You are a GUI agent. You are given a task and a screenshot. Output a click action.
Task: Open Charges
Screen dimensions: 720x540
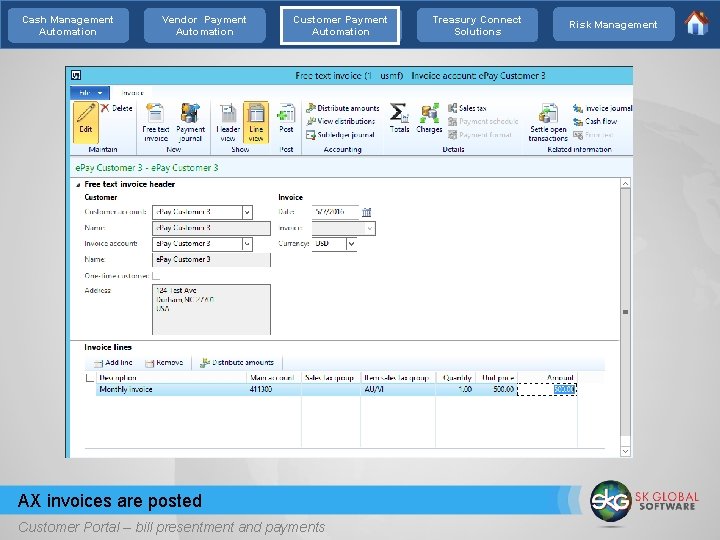point(429,118)
